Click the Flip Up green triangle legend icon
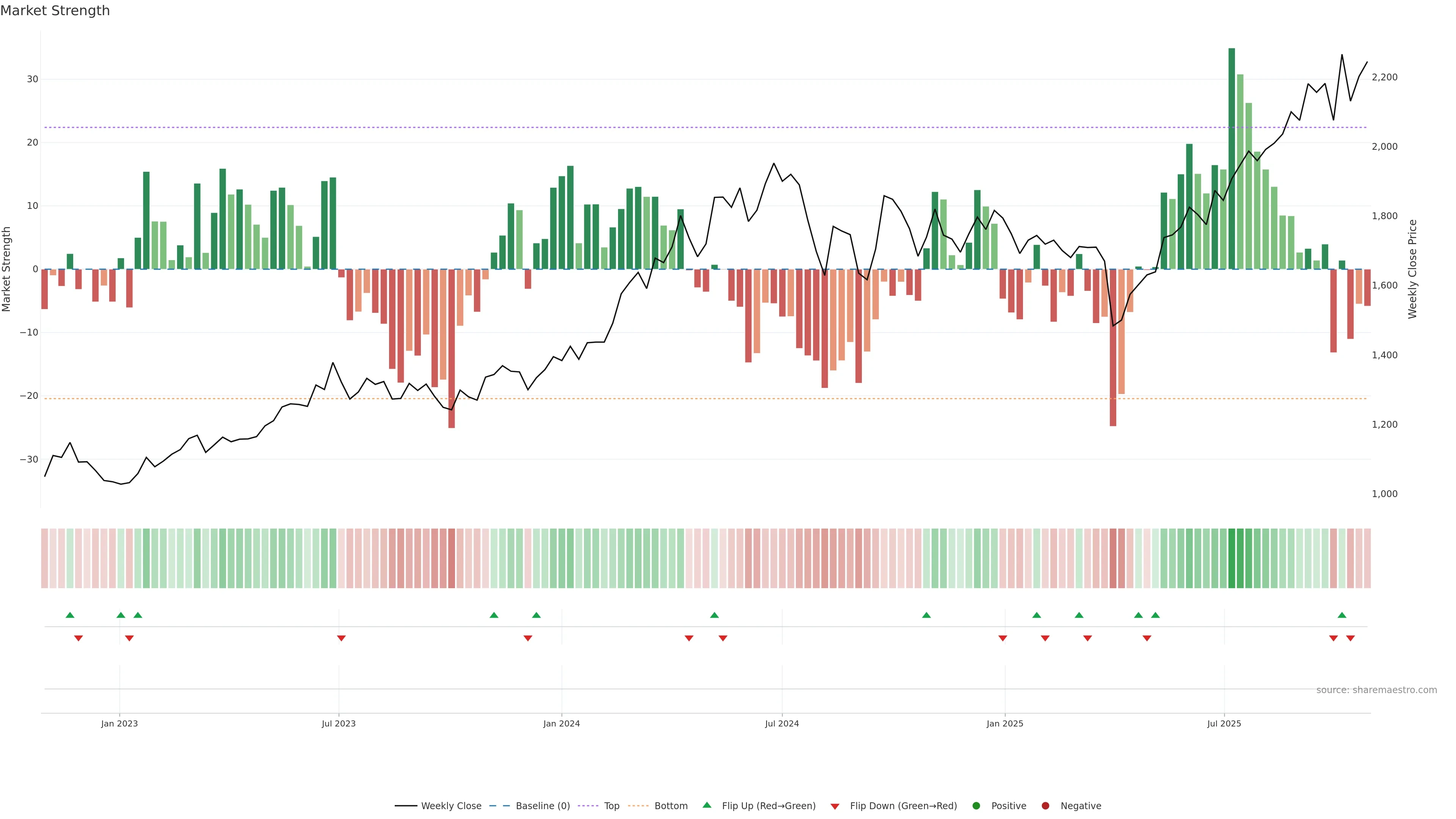 tap(706, 805)
